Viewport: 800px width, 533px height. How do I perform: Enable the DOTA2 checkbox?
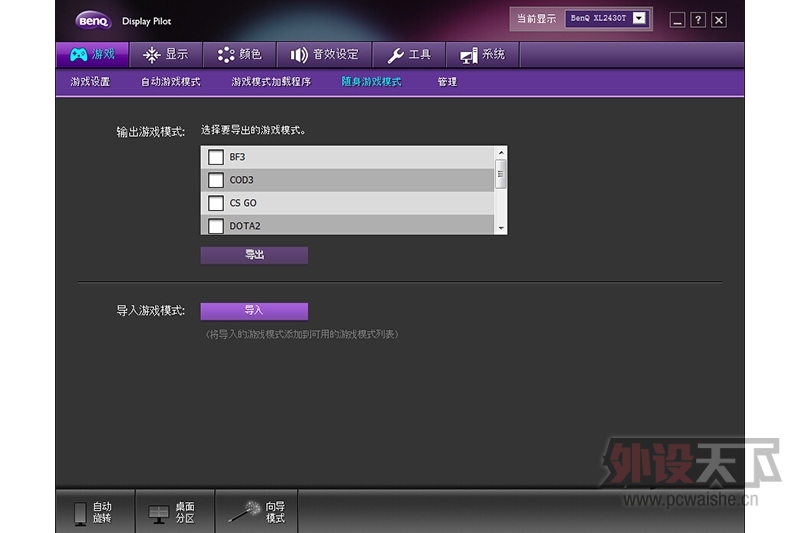(215, 225)
